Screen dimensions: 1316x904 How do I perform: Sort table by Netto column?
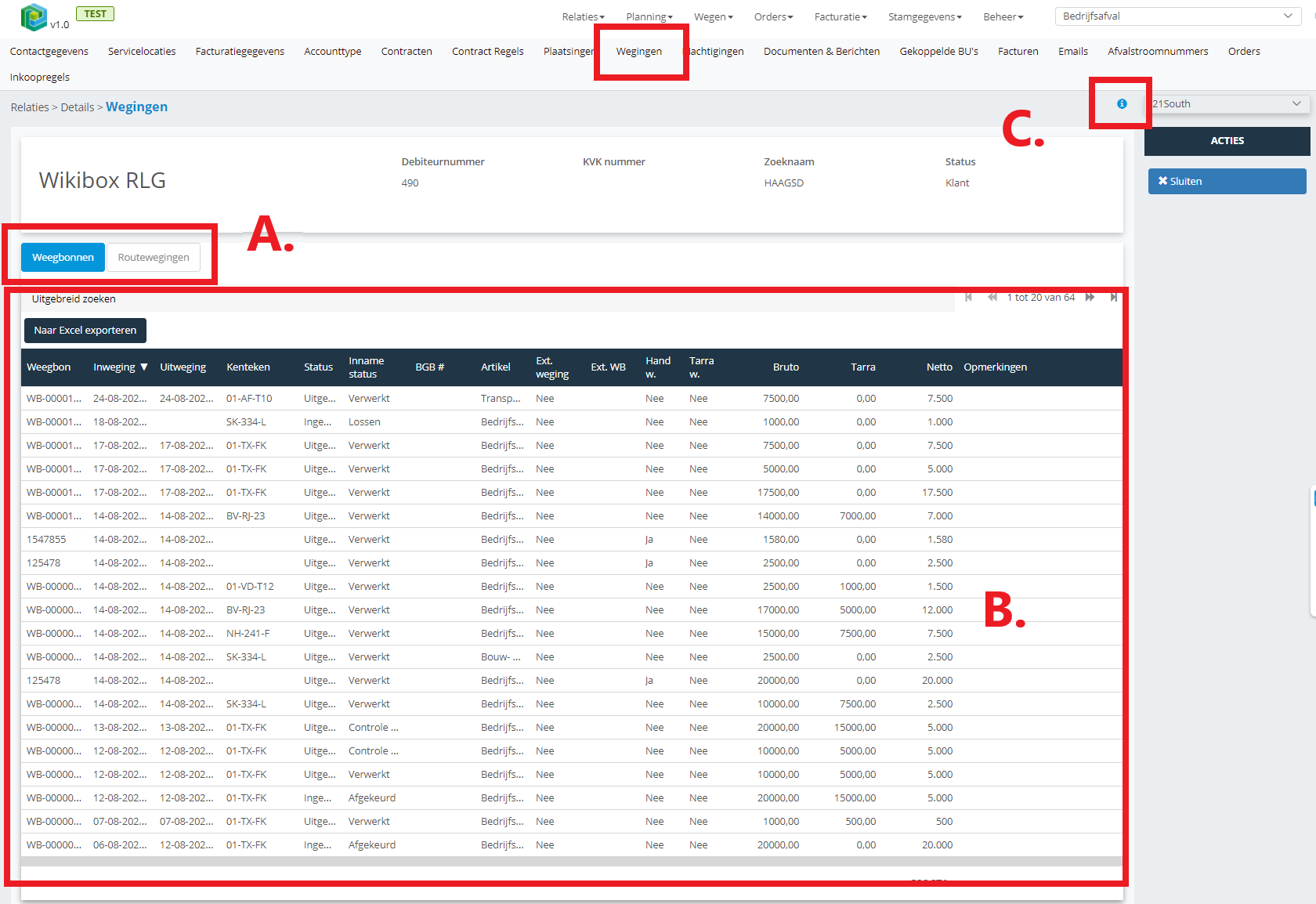pyautogui.click(x=939, y=367)
